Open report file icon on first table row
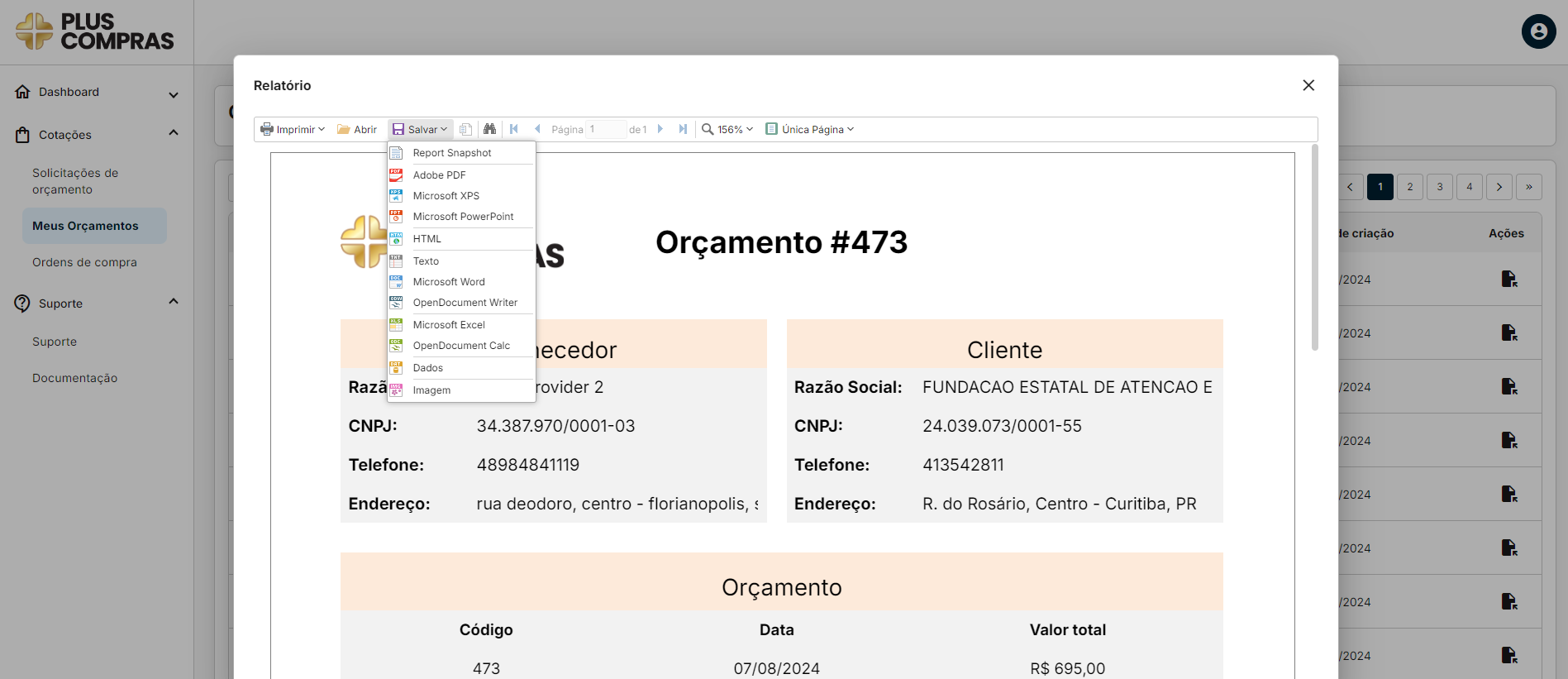The width and height of the screenshot is (1568, 679). coord(1508,280)
